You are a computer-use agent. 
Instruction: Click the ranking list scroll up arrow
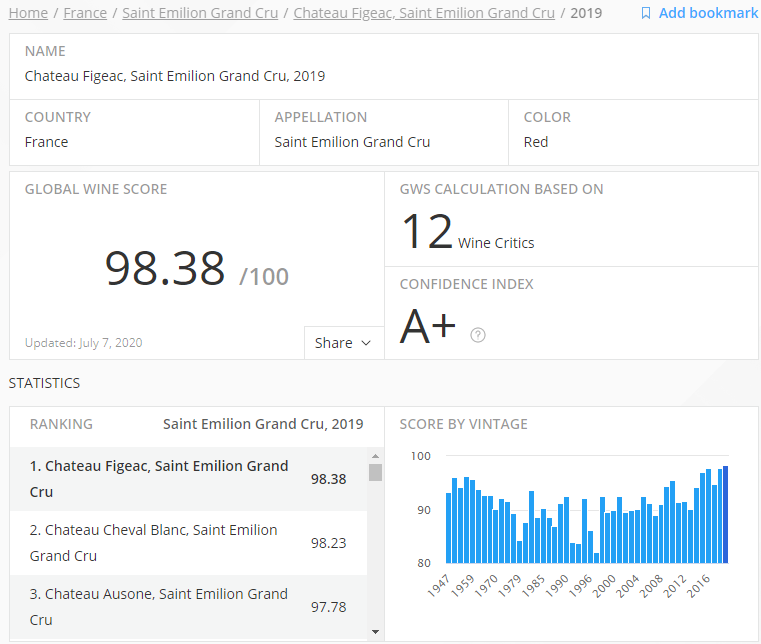(x=375, y=456)
